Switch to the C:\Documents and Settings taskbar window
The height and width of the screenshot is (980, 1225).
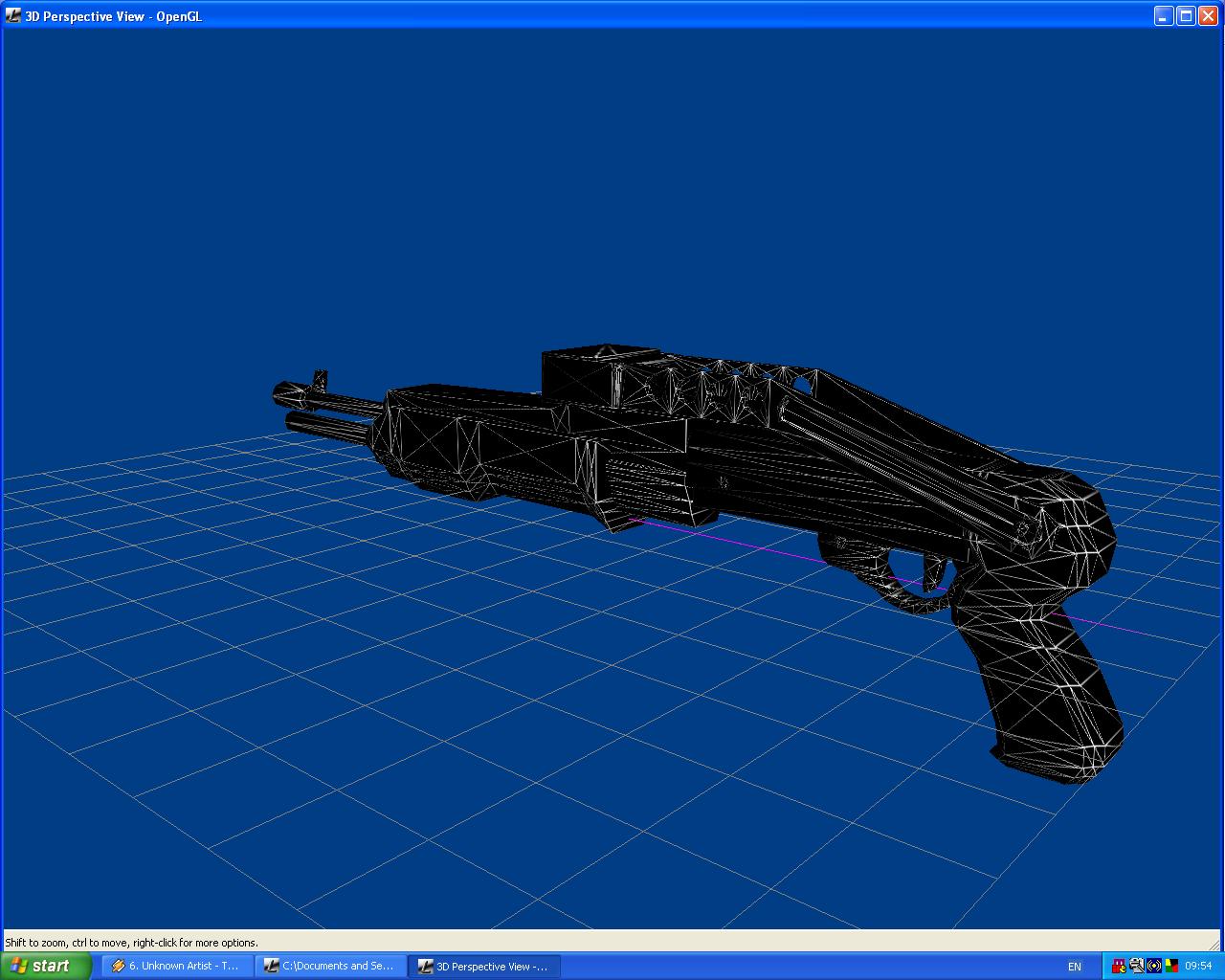click(330, 966)
